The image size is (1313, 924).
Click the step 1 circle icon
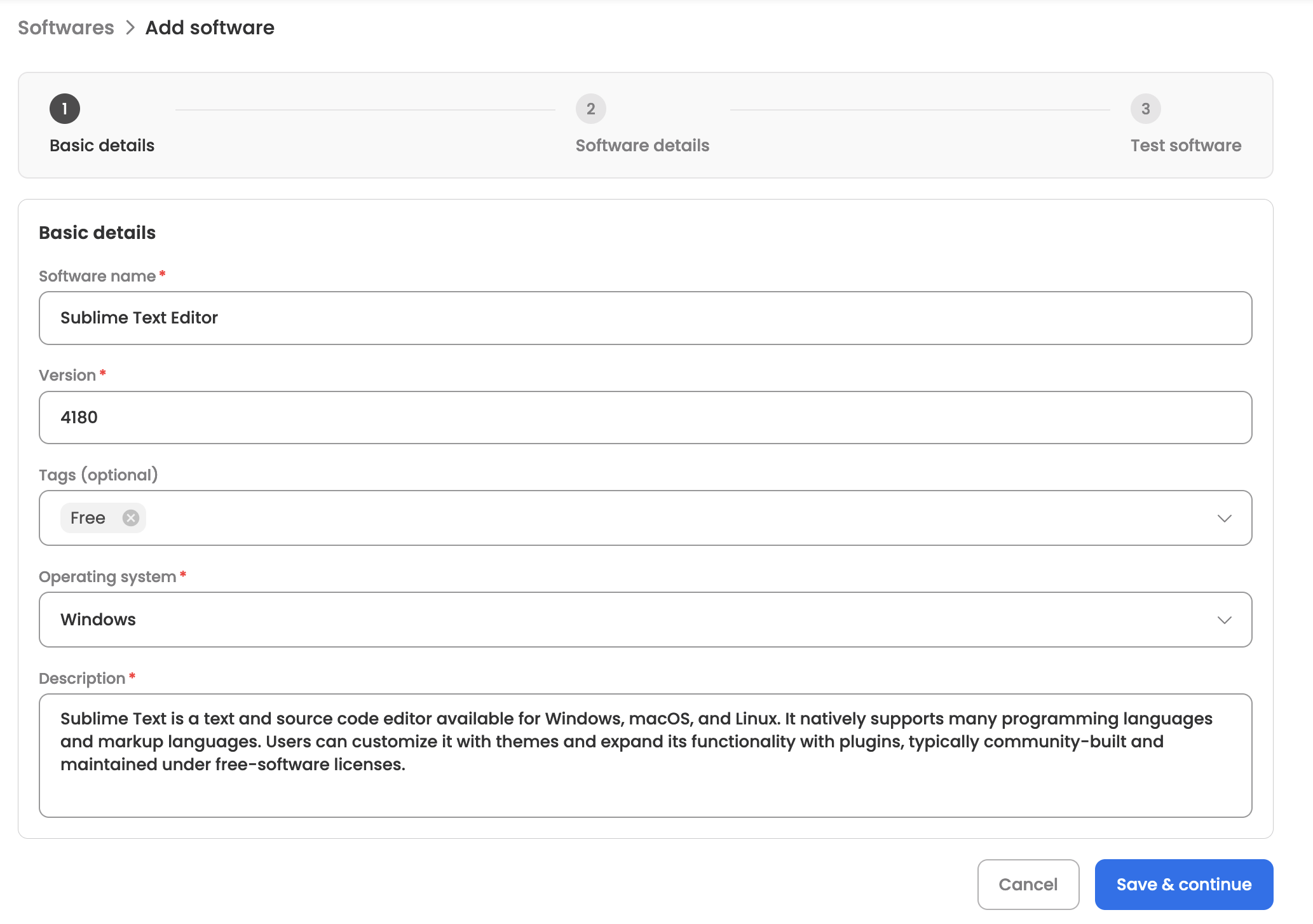[65, 109]
